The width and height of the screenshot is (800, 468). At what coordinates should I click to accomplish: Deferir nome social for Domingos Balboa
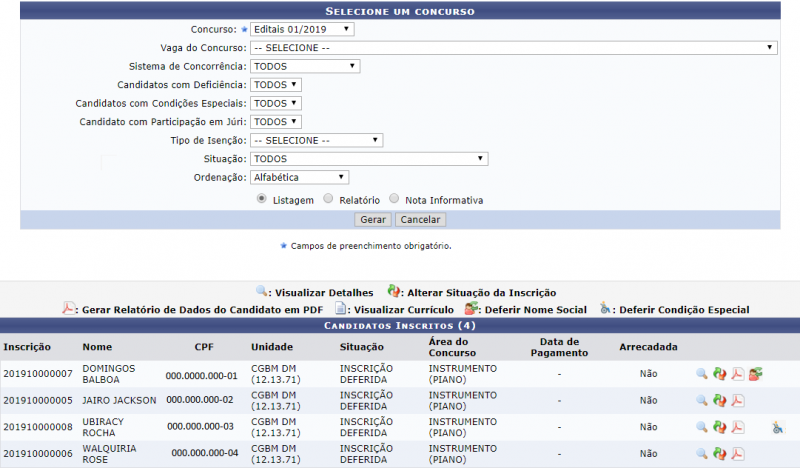coord(756,374)
